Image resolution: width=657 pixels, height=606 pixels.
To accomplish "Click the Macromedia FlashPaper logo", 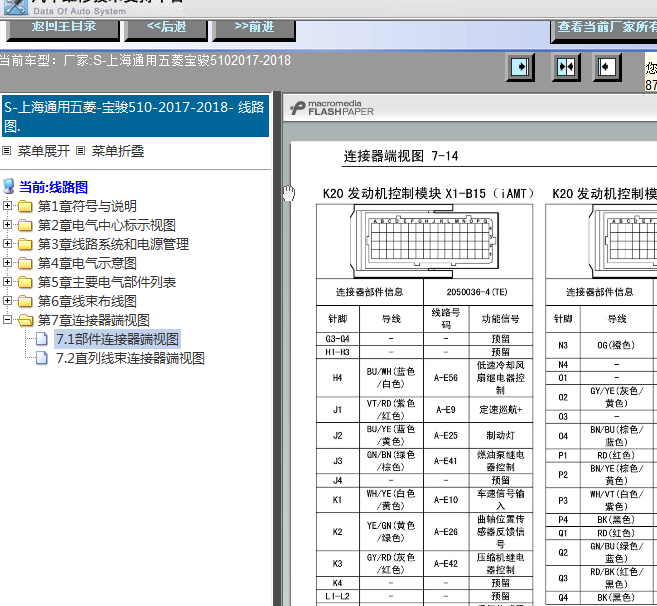I will coord(332,108).
